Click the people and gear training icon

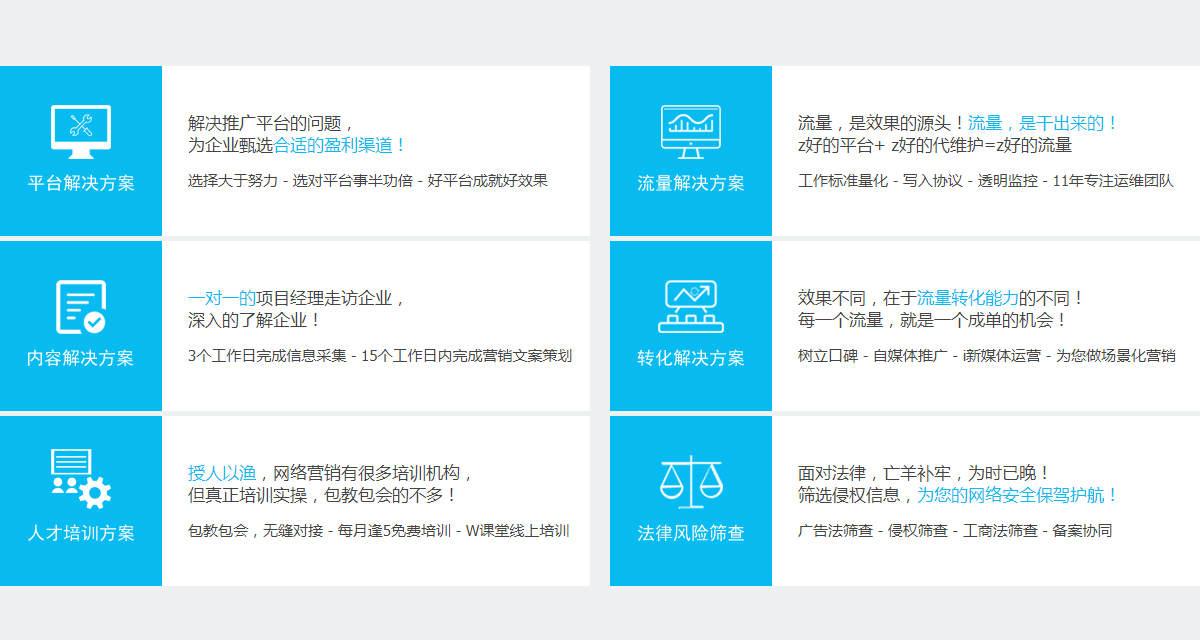tap(81, 479)
